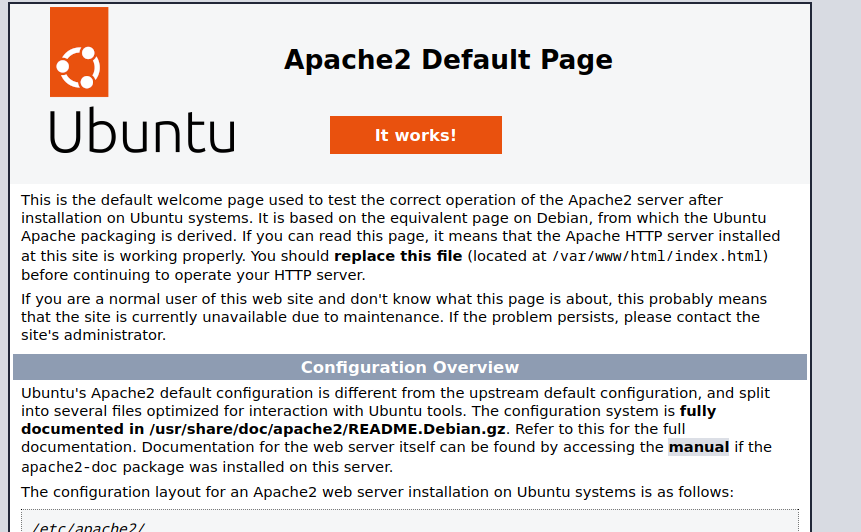Select the "Configuration Overview" section header
861x532 pixels.
[x=409, y=367]
